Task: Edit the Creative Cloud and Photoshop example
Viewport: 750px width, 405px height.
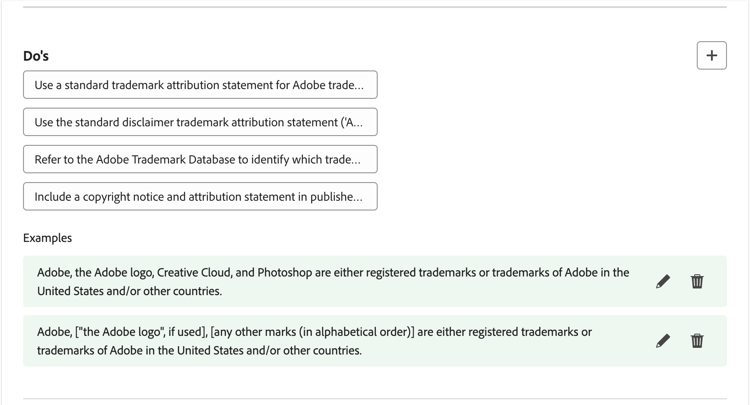Action: [663, 282]
